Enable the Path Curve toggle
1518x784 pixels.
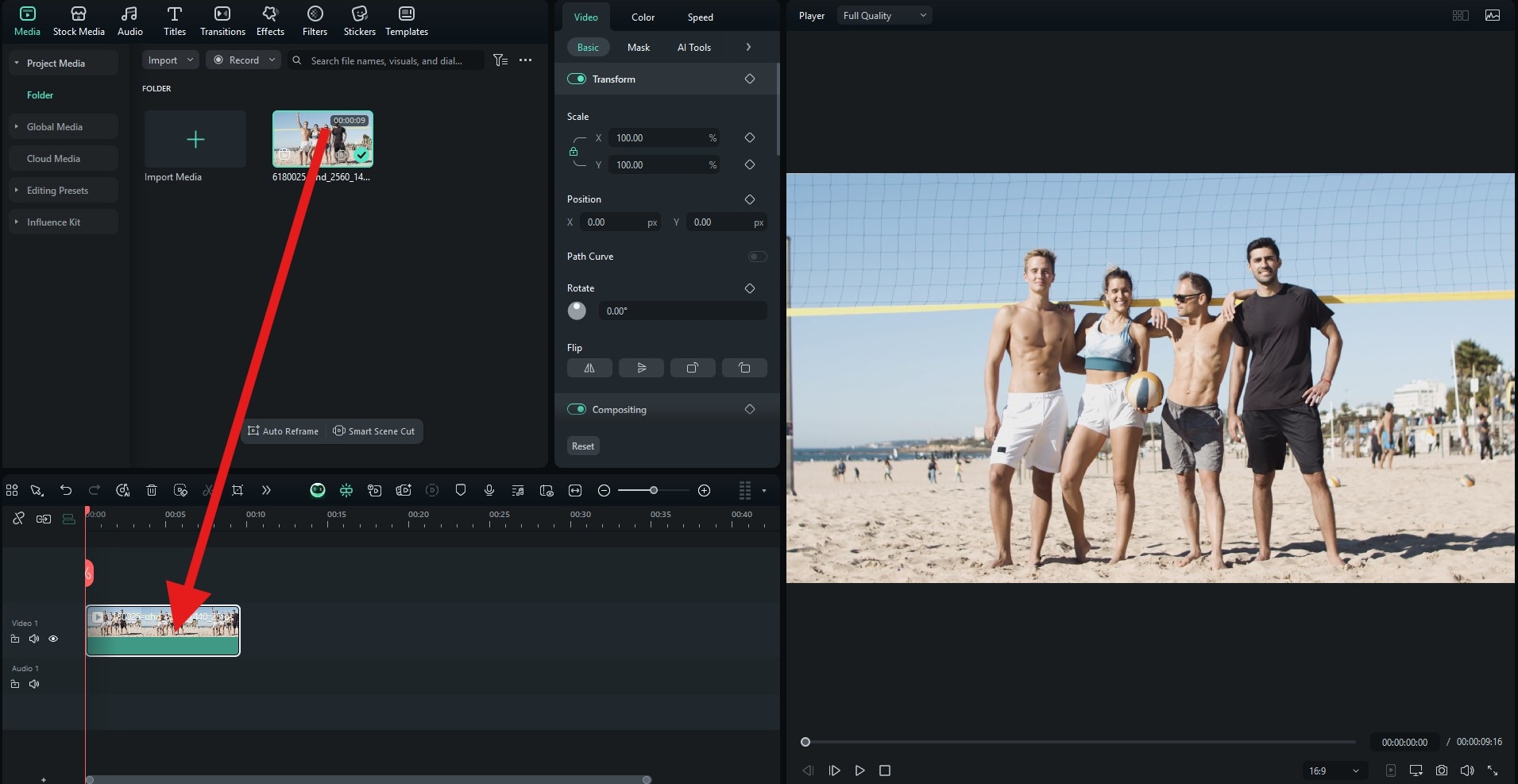coord(757,256)
